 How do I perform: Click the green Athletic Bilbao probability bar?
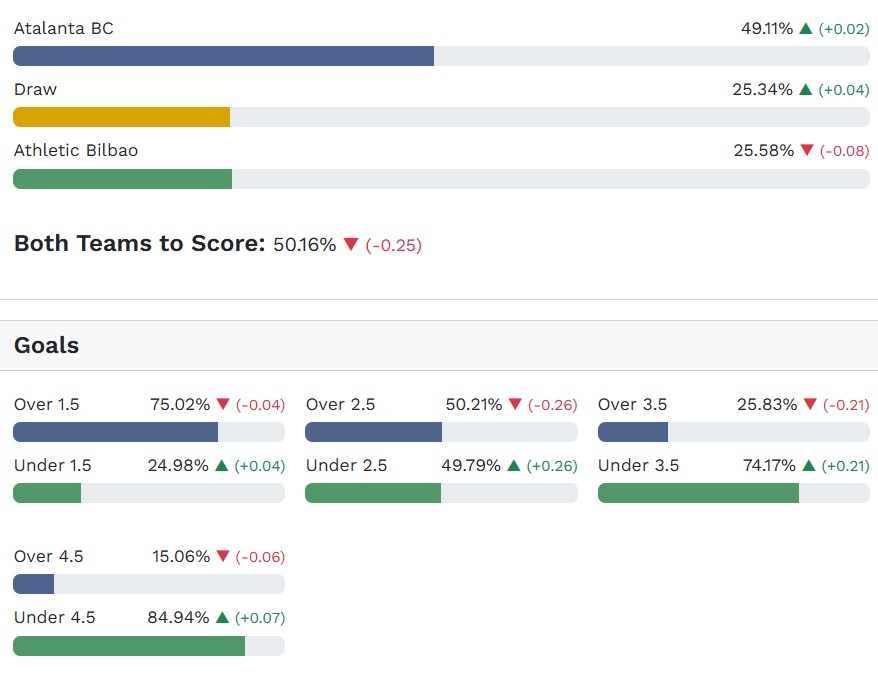click(122, 179)
